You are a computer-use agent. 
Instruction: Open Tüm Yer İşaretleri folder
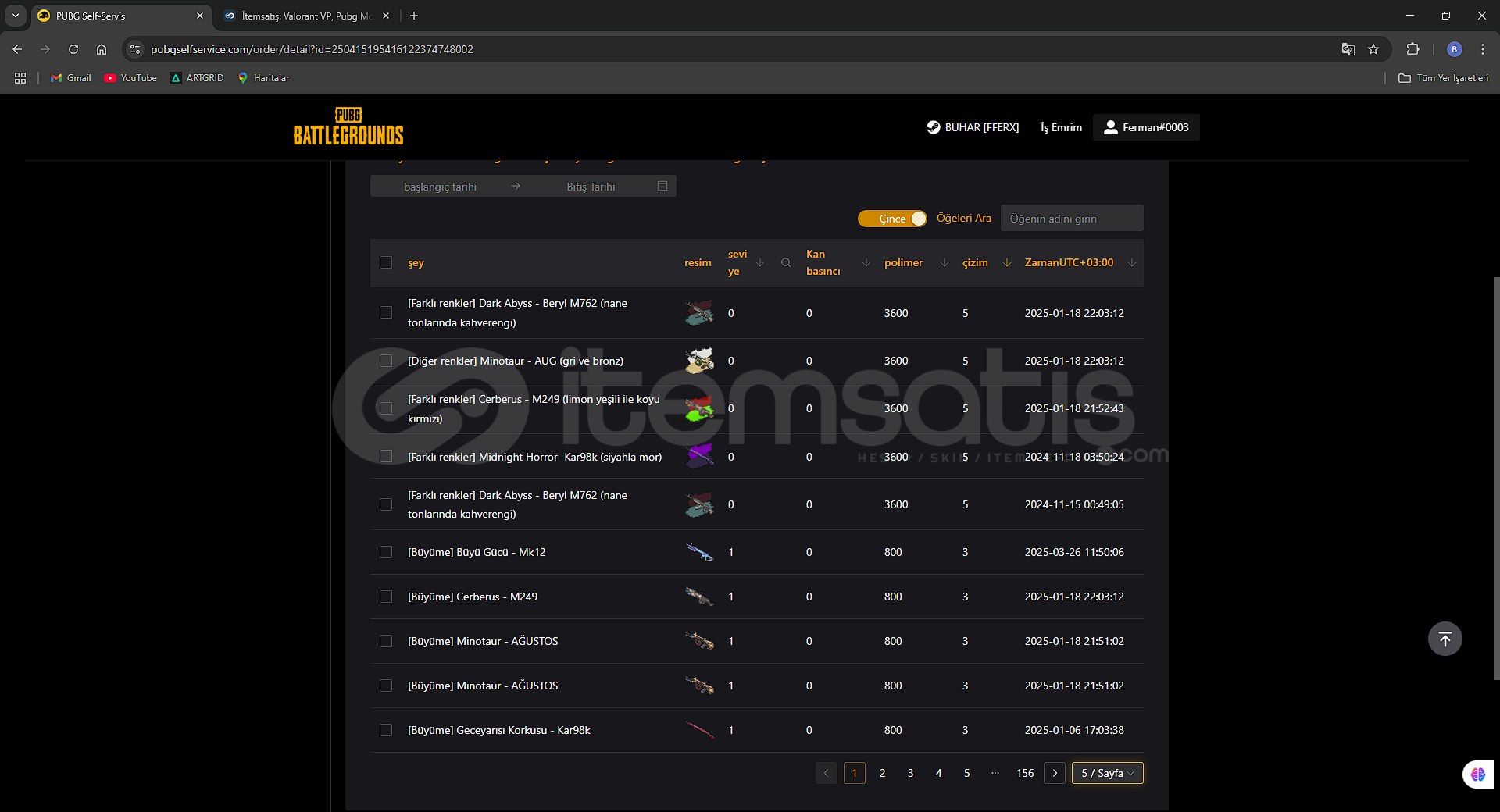[1443, 78]
